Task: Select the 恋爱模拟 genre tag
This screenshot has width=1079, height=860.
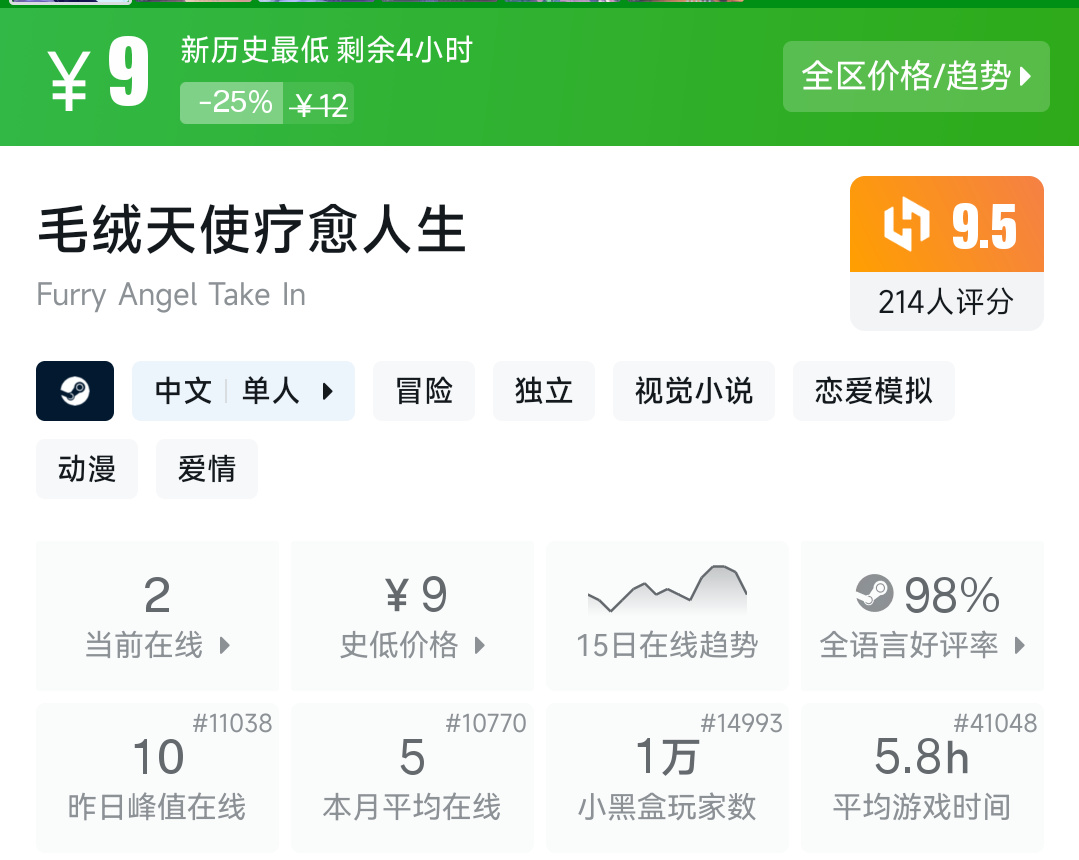Action: pos(873,391)
